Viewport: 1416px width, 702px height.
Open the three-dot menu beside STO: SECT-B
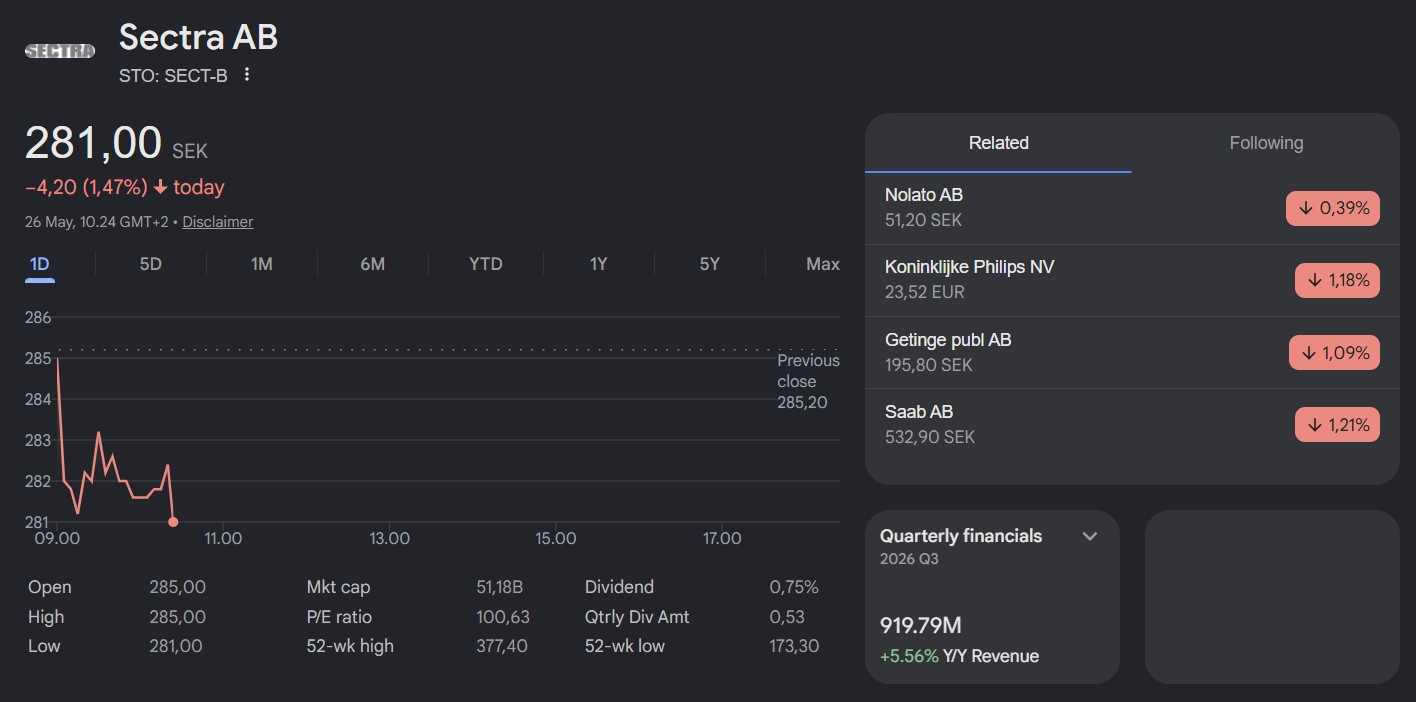tap(247, 75)
